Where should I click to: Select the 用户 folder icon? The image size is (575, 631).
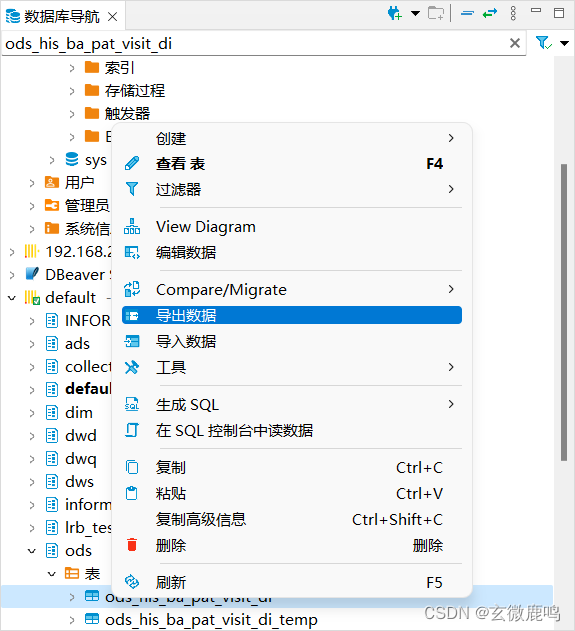(52, 183)
